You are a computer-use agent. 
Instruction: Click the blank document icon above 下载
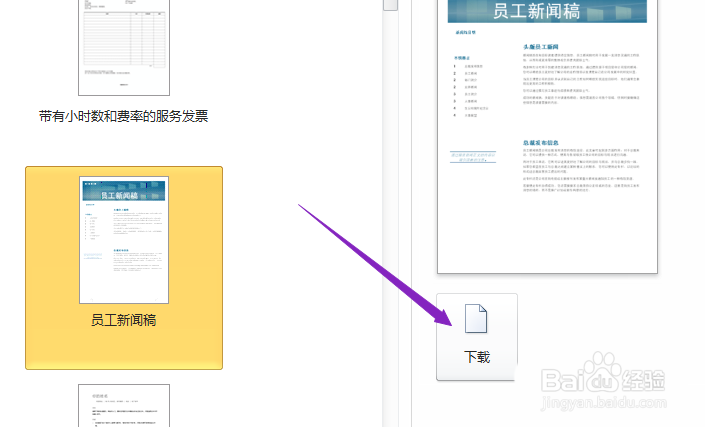pyautogui.click(x=476, y=319)
